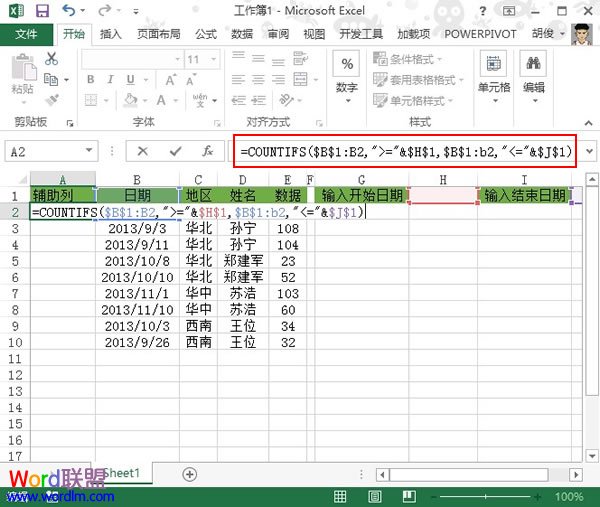Click text Orientation icon
The image size is (600, 507).
[287, 100]
